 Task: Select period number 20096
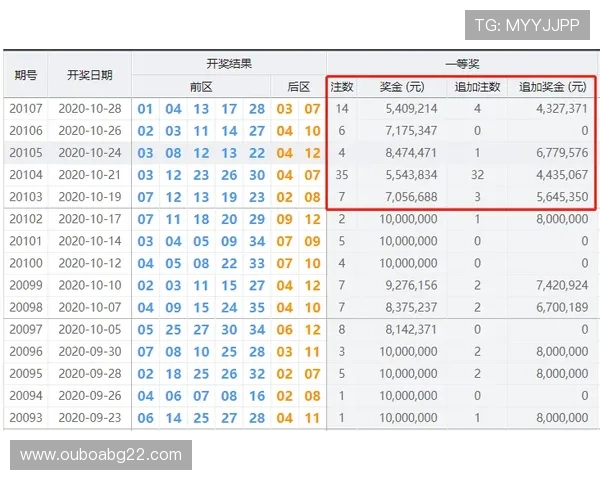coord(26,351)
